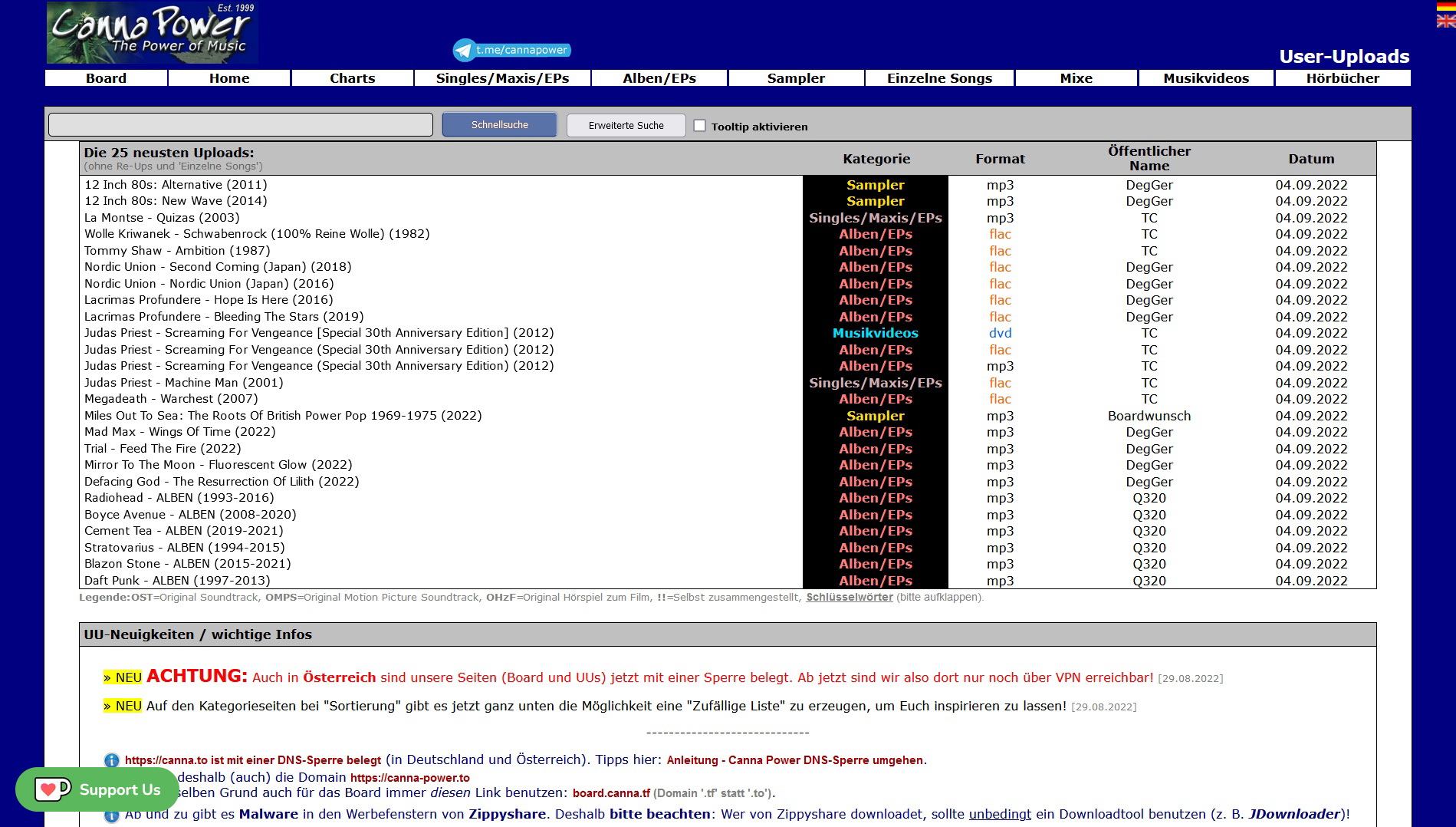1456x827 pixels.
Task: Go to the Home menu item
Action: coord(229,78)
